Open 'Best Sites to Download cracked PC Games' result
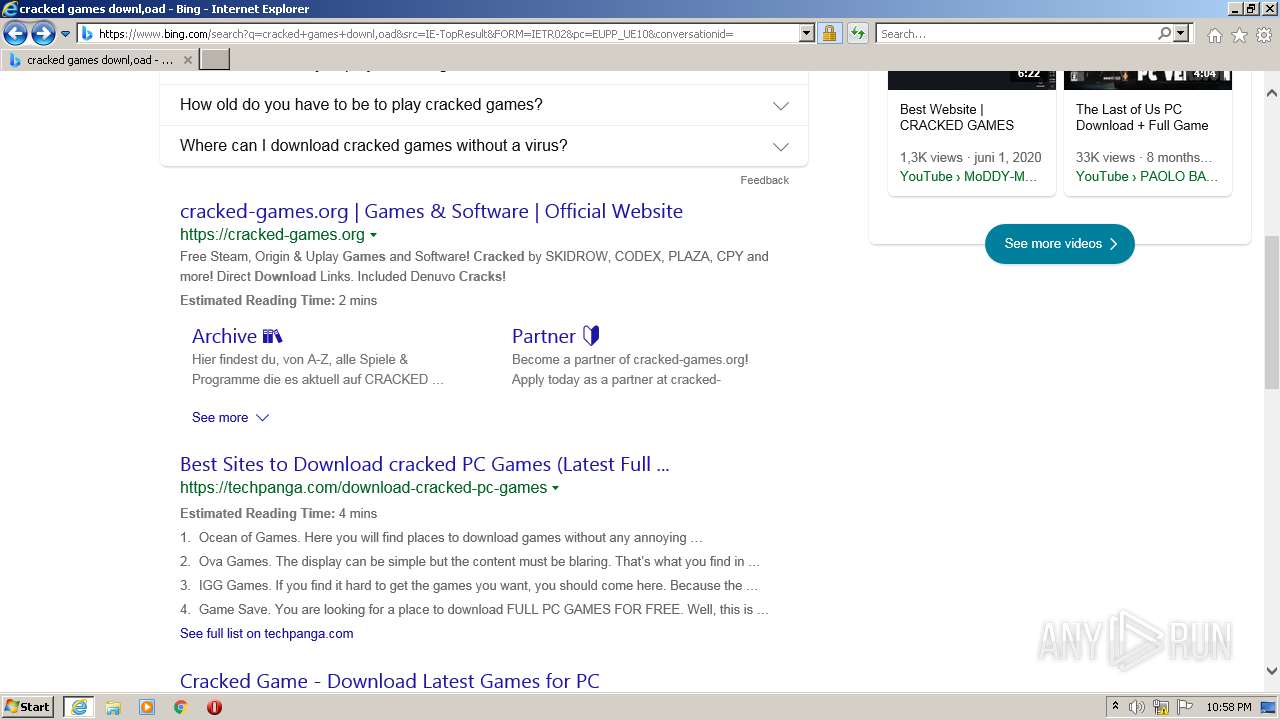This screenshot has width=1280, height=720. pos(424,464)
